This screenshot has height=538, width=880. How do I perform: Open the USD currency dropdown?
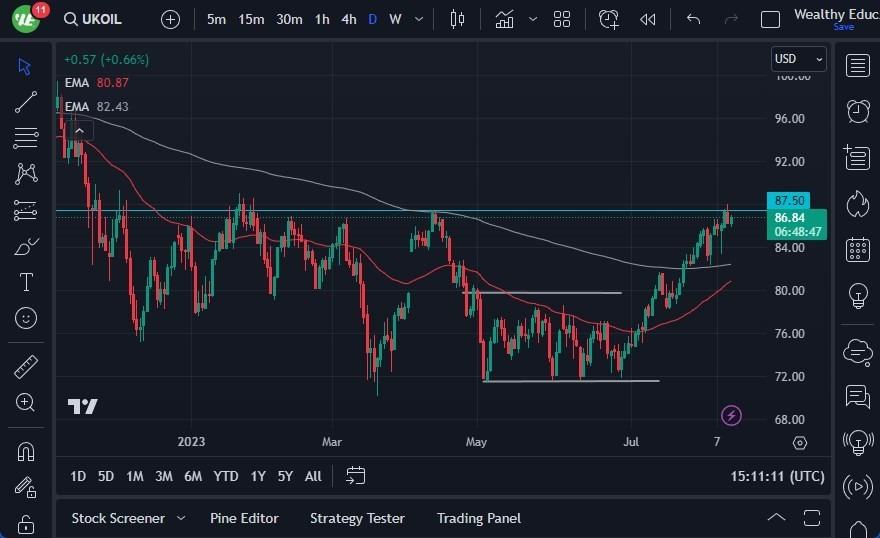coord(798,59)
